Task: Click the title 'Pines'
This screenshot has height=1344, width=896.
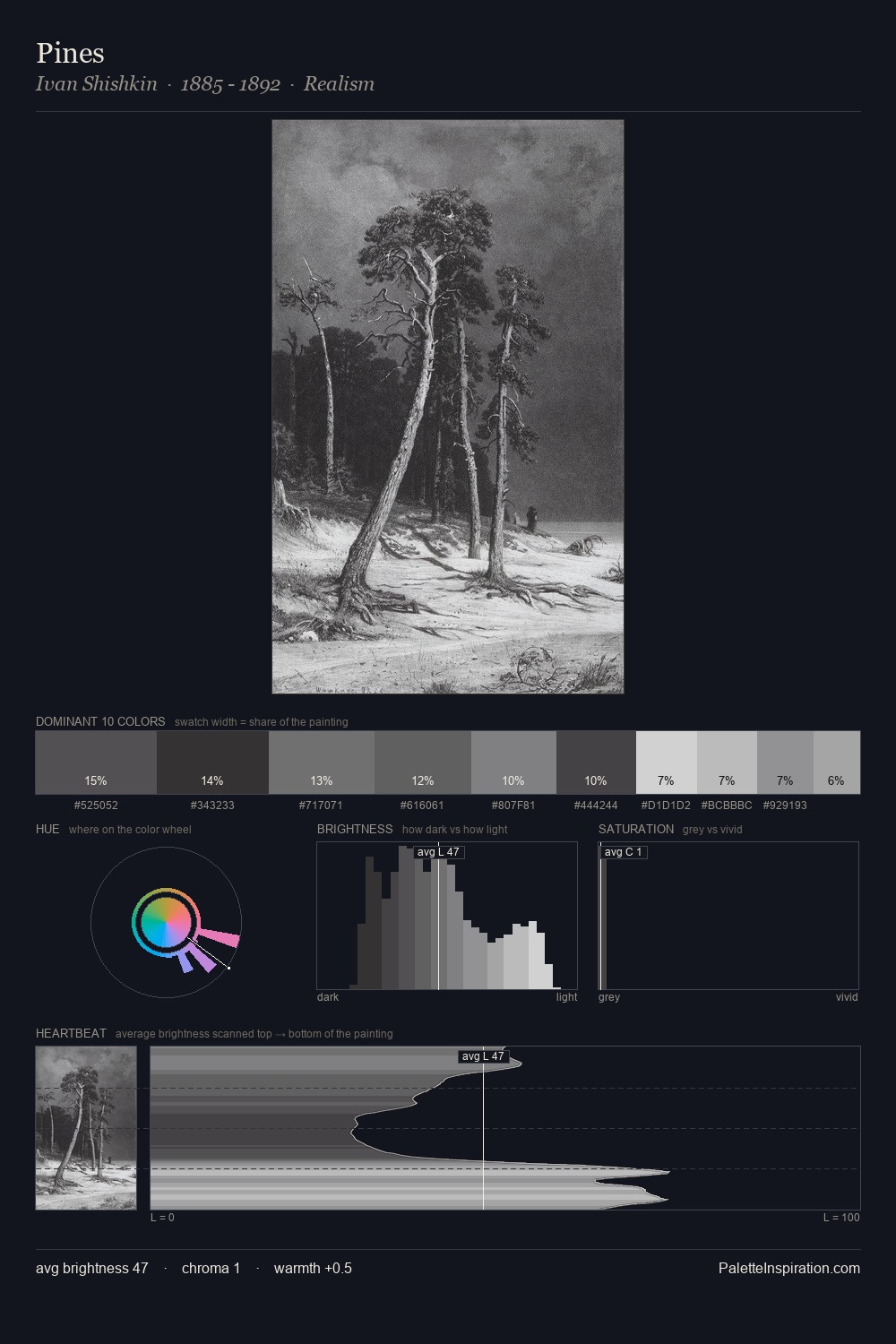Action: coord(70,53)
